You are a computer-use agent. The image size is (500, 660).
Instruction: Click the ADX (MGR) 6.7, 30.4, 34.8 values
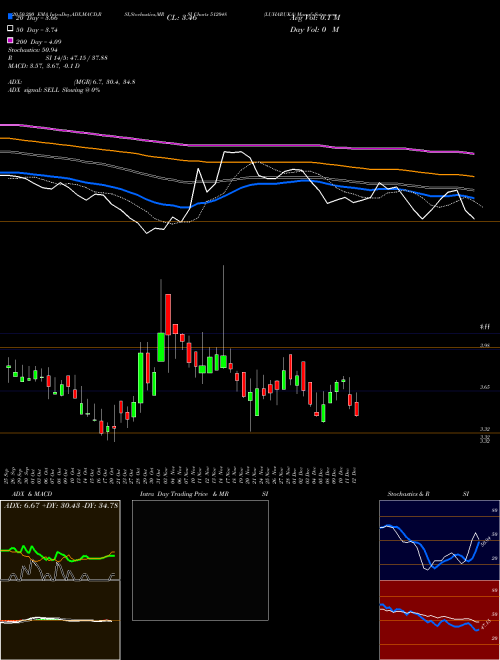(104, 82)
